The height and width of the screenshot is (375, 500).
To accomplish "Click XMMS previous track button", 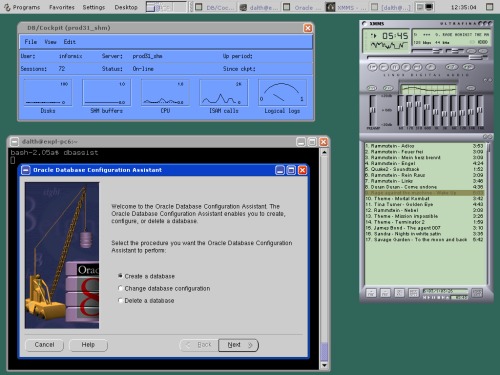I will click(x=373, y=67).
